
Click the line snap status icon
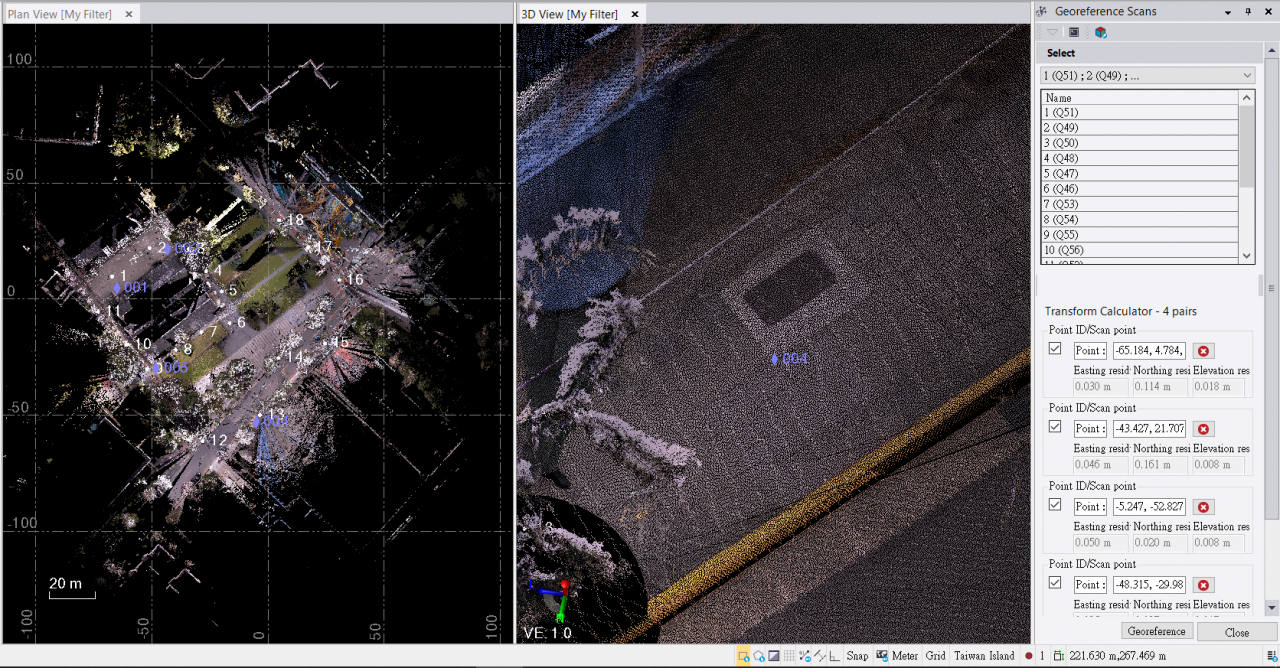click(820, 656)
